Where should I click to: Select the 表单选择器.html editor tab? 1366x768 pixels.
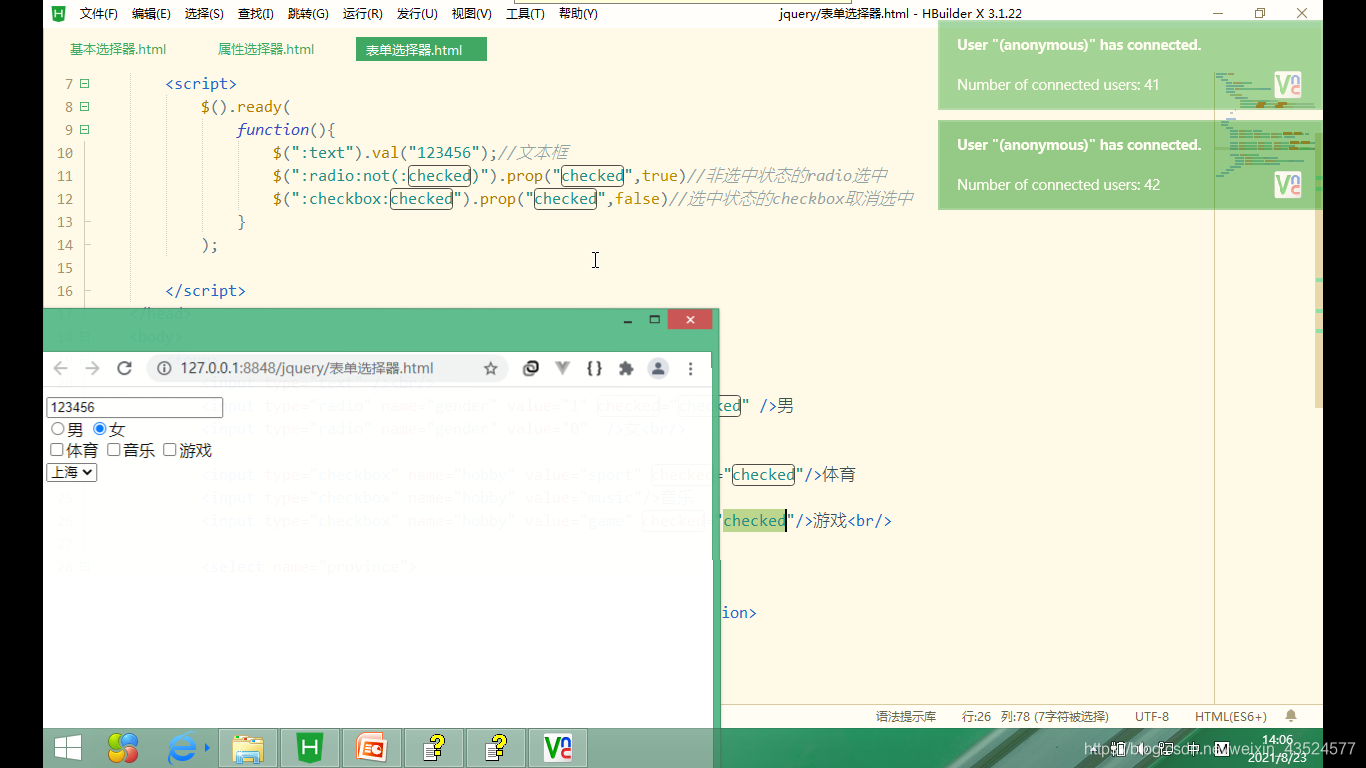point(421,50)
